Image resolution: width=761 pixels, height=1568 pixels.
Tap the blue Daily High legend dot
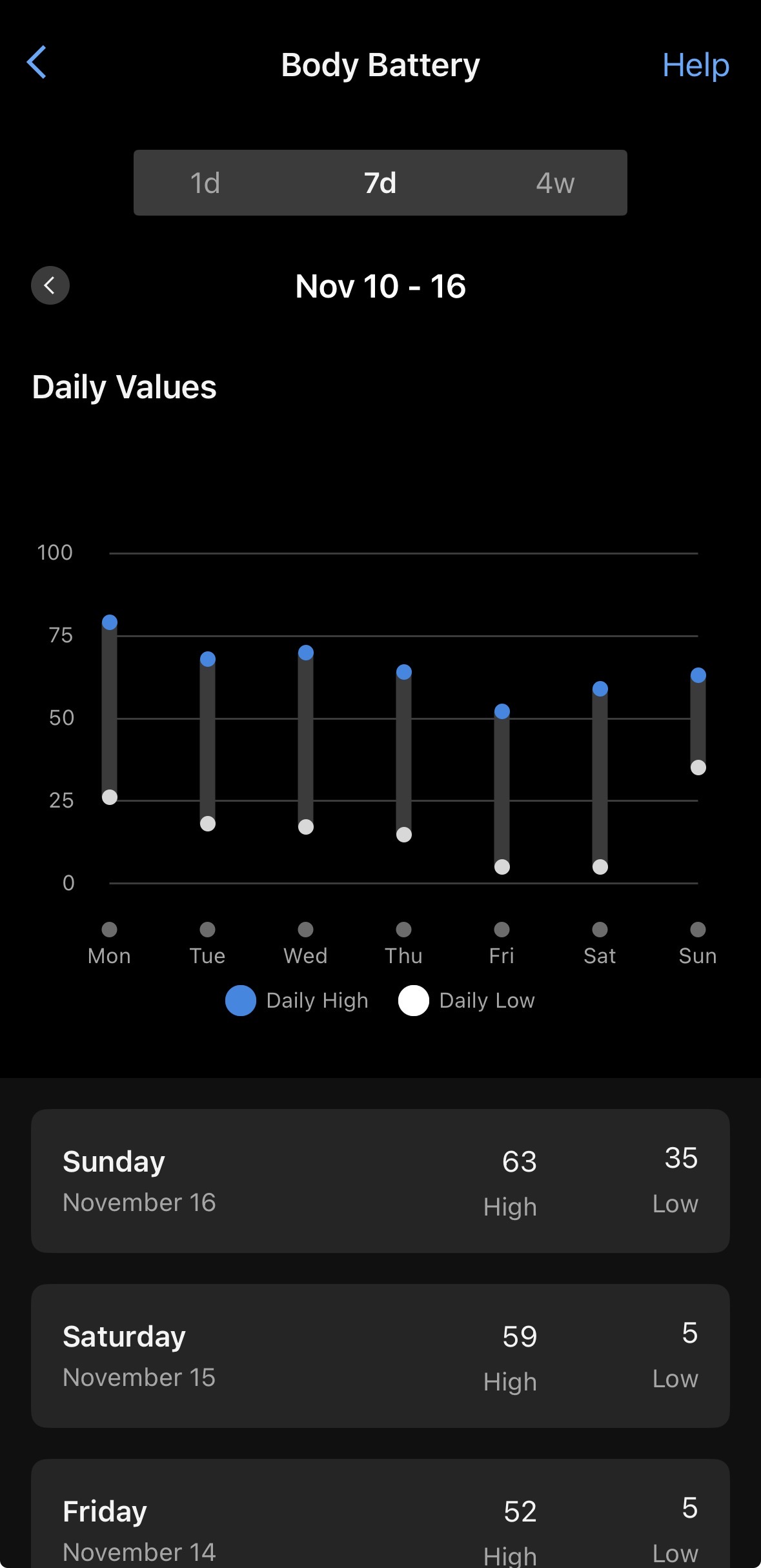point(240,1001)
